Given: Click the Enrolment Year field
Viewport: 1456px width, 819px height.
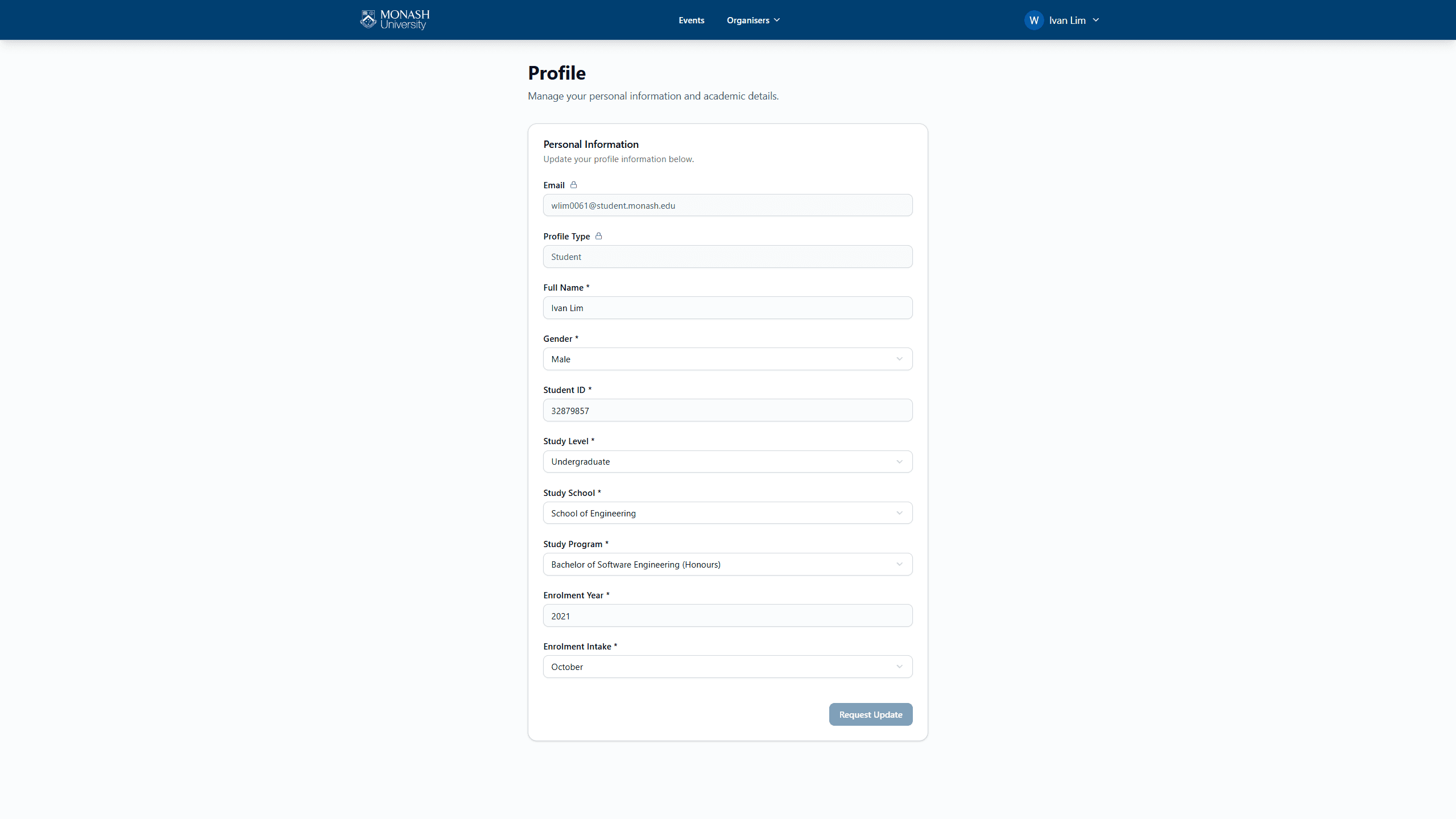Looking at the screenshot, I should click(x=727, y=615).
